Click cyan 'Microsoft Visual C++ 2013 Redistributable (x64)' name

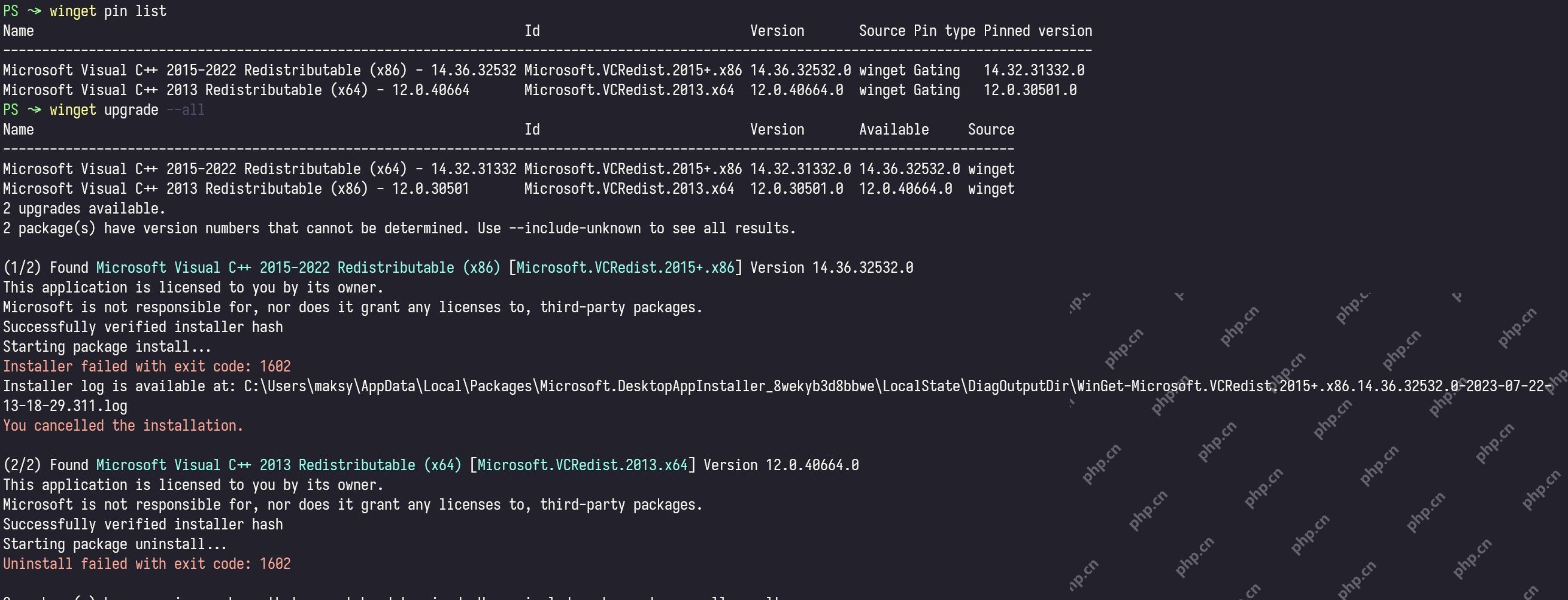(x=279, y=465)
